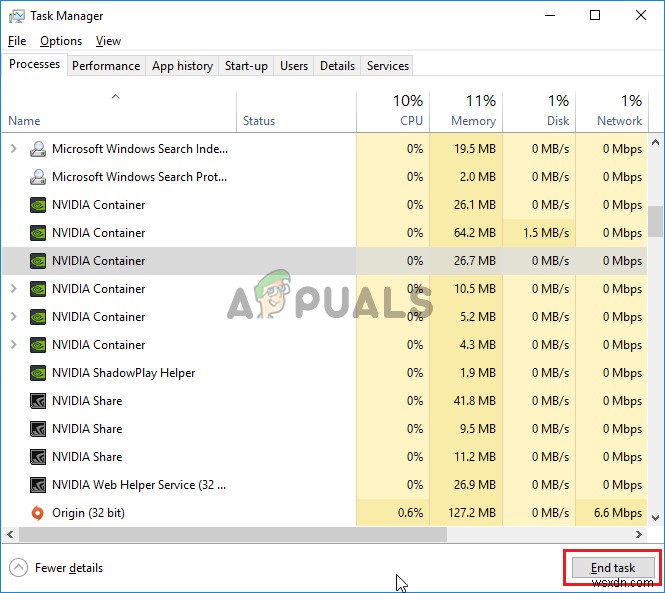Click the 1.9 MB memory value

(x=478, y=373)
